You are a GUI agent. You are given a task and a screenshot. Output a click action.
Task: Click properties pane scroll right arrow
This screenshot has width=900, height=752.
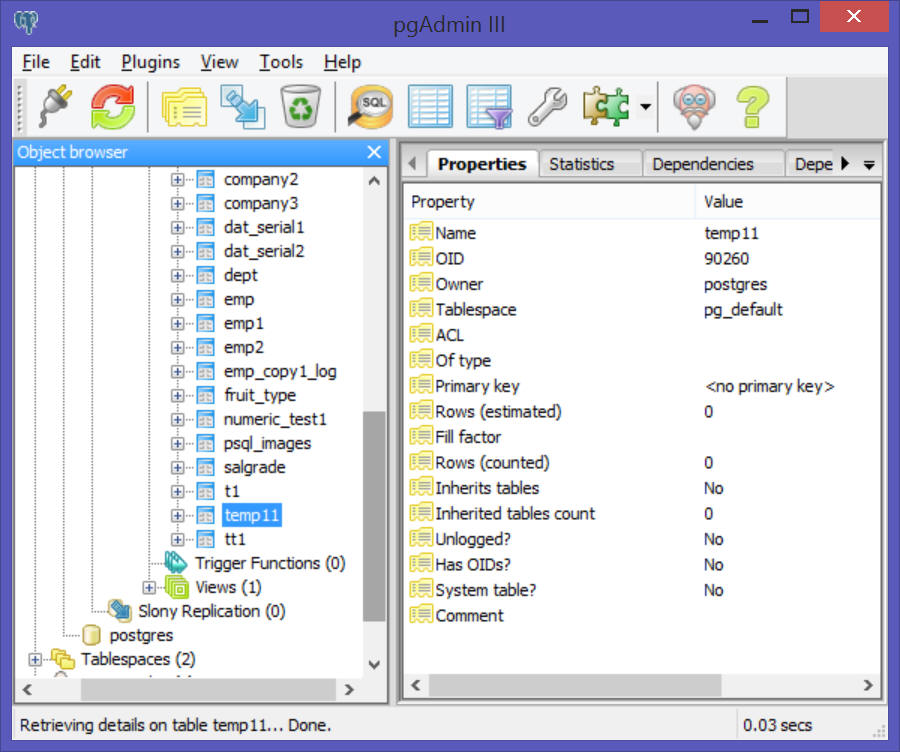[x=868, y=685]
